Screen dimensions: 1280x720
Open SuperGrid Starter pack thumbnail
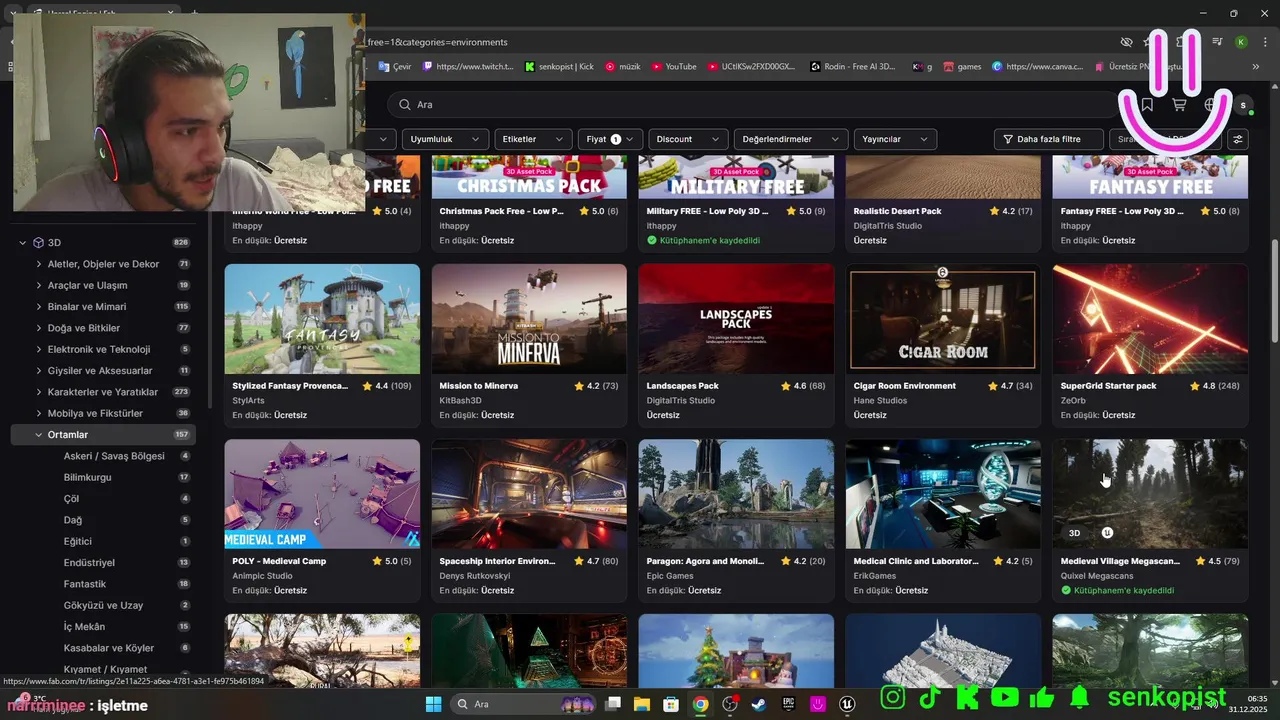pyautogui.click(x=1150, y=319)
